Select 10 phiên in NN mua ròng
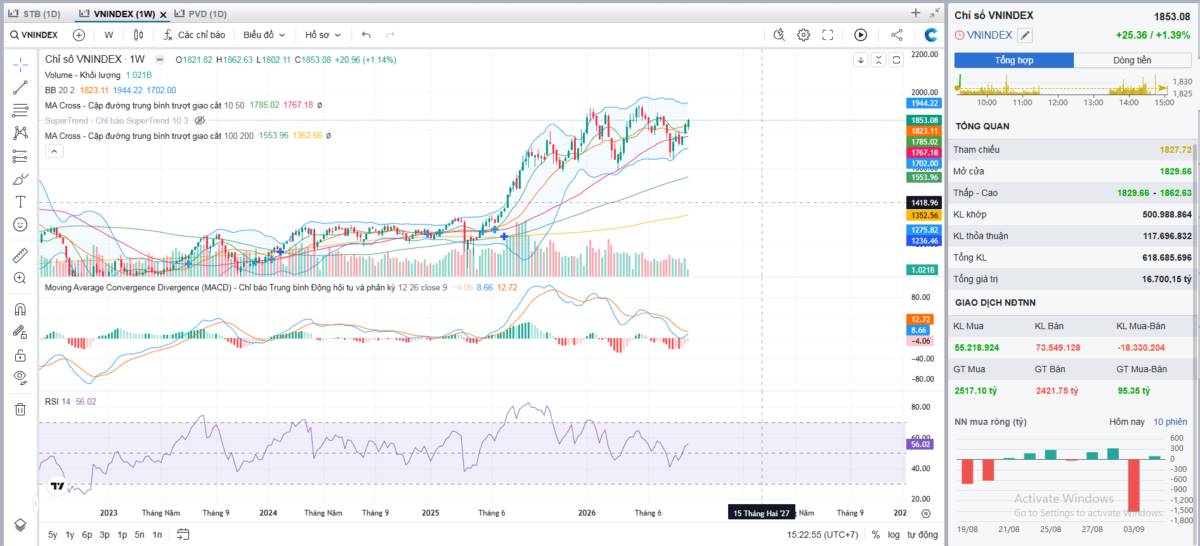 (x=1169, y=421)
